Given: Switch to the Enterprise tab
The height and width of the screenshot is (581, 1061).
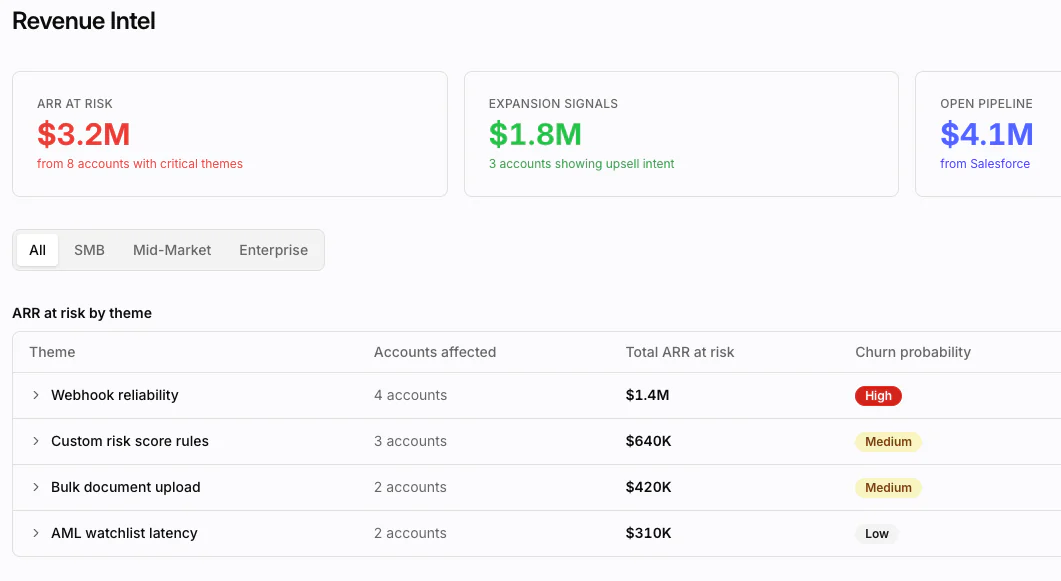Looking at the screenshot, I should click(x=273, y=250).
